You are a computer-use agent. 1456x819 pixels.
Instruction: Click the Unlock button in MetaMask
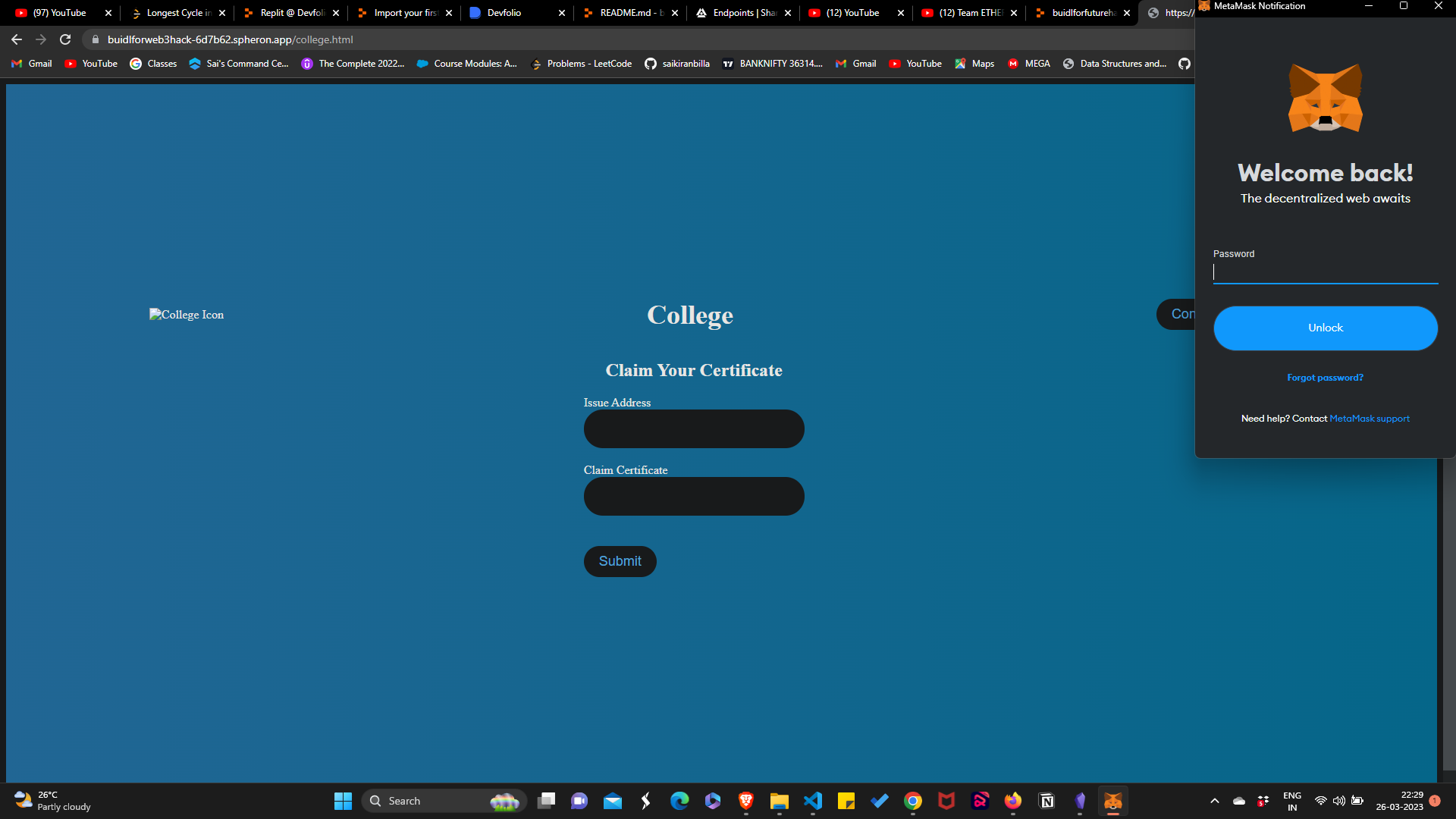click(x=1325, y=328)
